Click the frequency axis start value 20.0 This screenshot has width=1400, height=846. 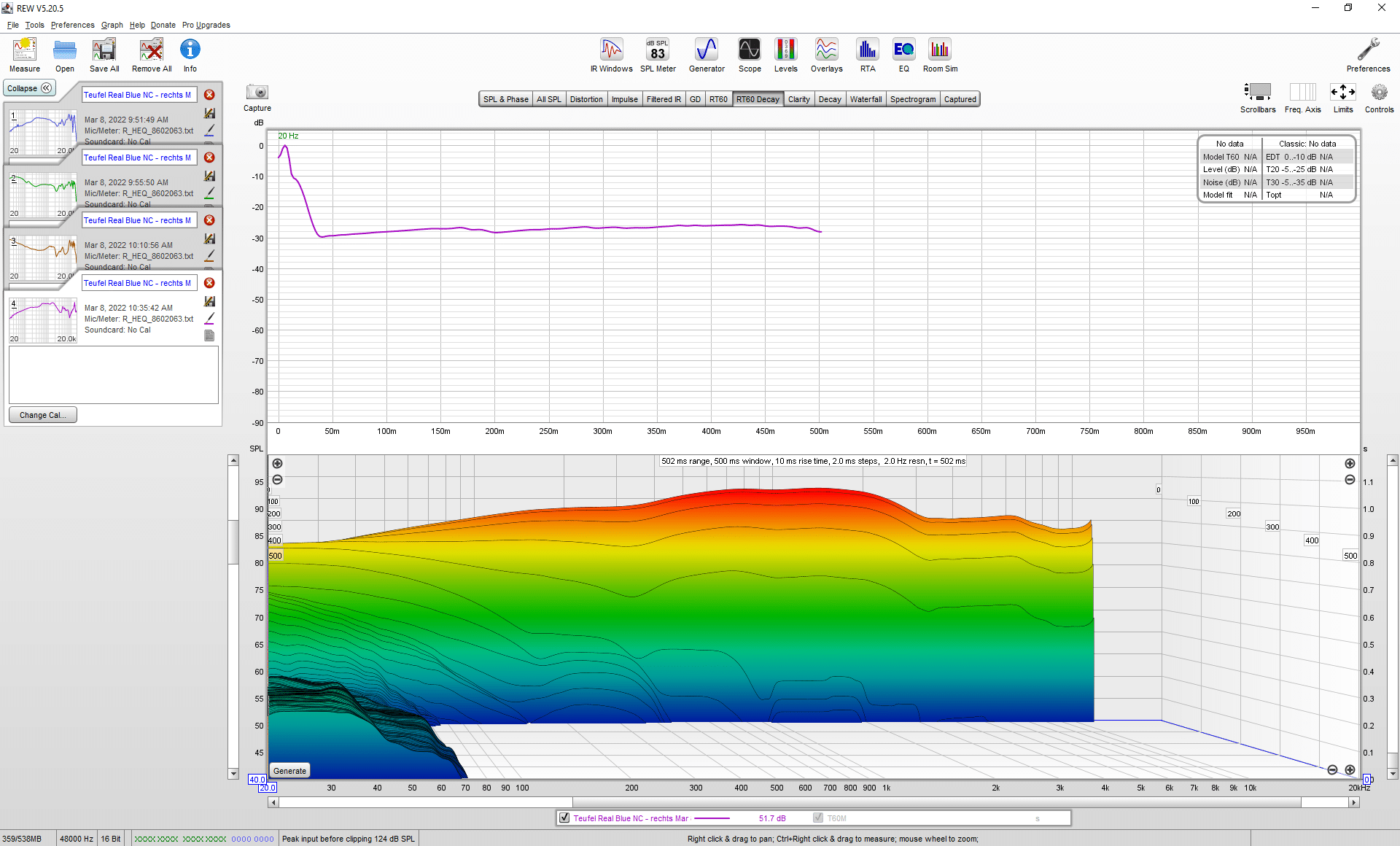[268, 788]
